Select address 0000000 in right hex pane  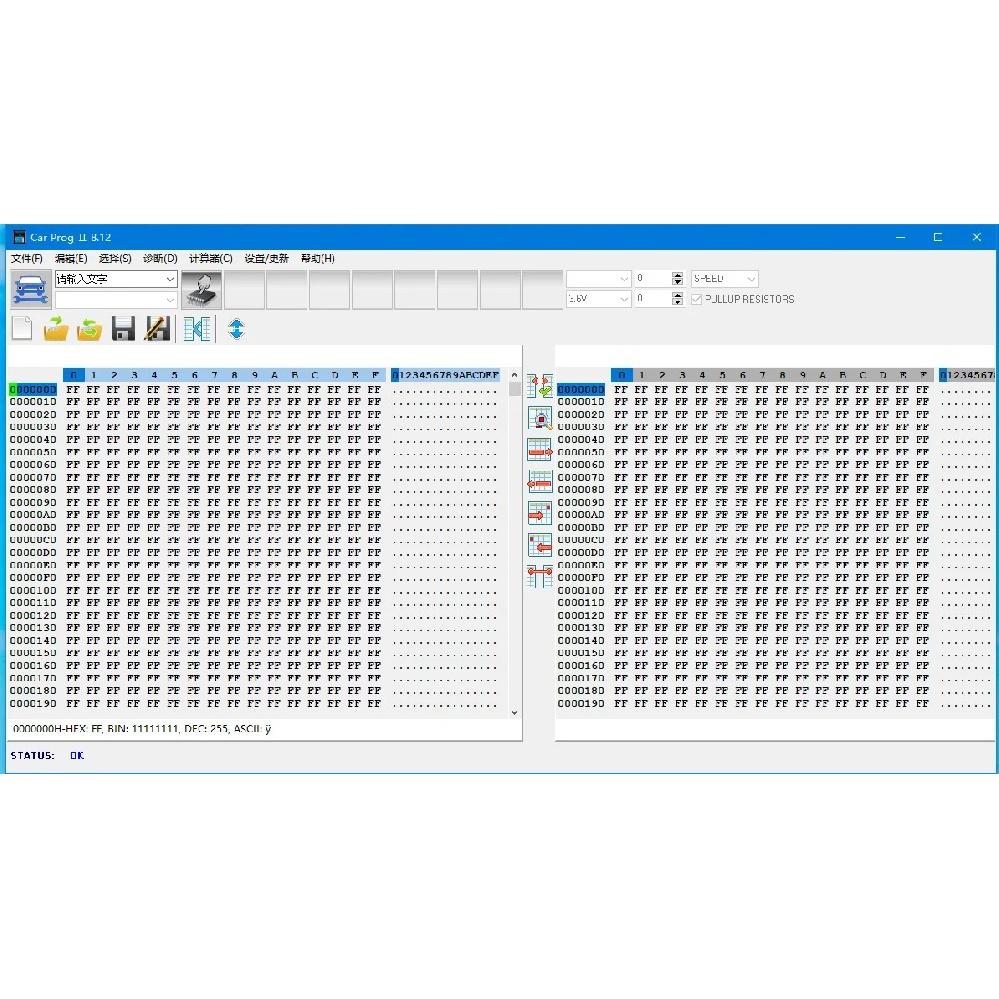click(x=580, y=389)
